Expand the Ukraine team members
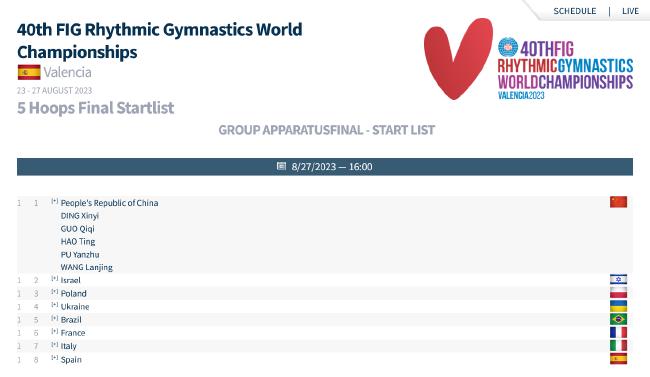 click(55, 305)
